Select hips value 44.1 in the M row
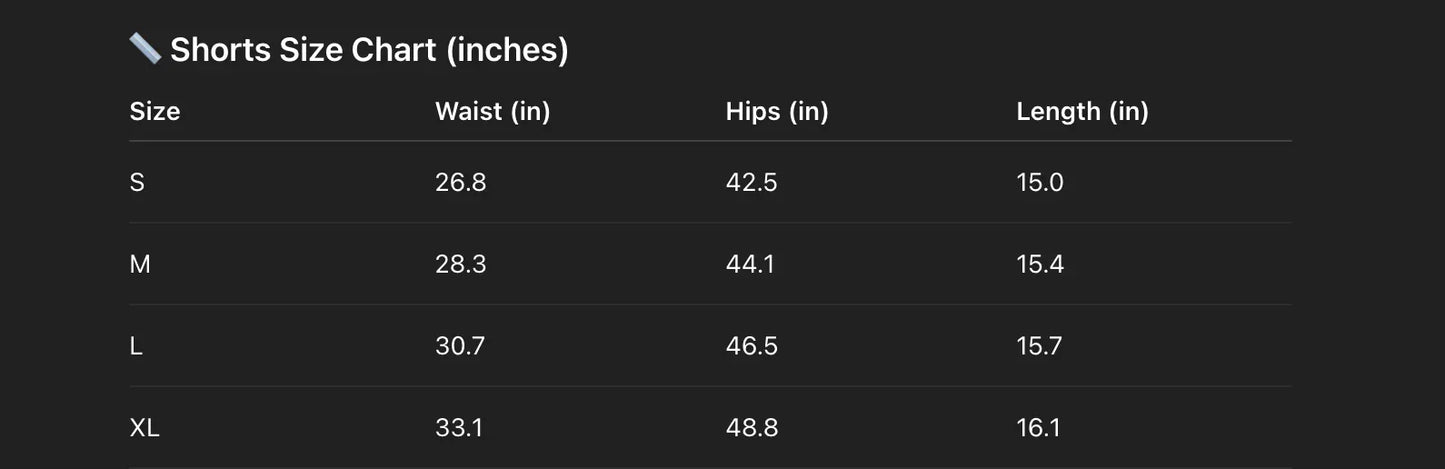This screenshot has height=469, width=1445. pos(750,264)
